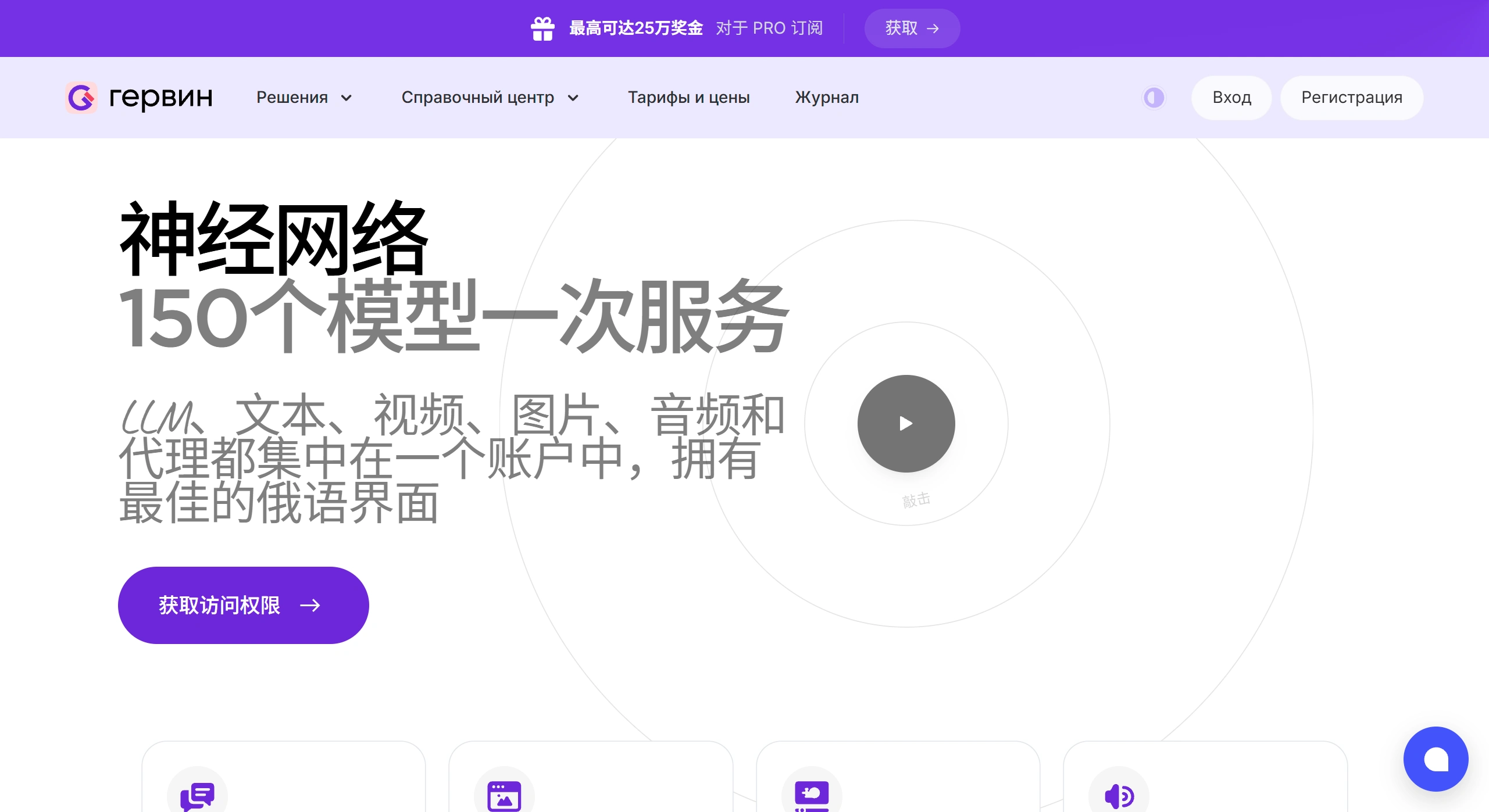Click the гервин brand name text

tap(161, 98)
